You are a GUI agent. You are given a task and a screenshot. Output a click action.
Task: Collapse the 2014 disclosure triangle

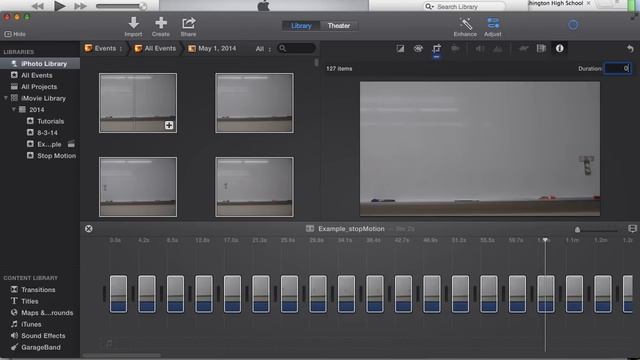point(13,109)
